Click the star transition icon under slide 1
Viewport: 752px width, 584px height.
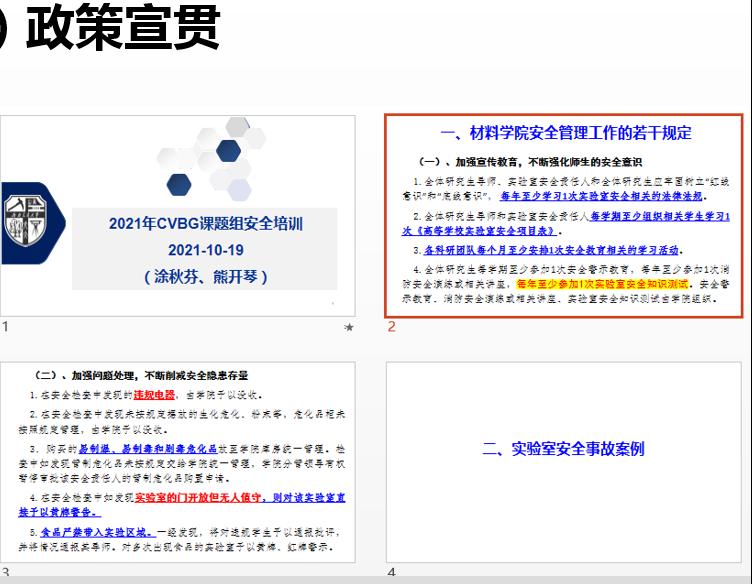[x=348, y=327]
